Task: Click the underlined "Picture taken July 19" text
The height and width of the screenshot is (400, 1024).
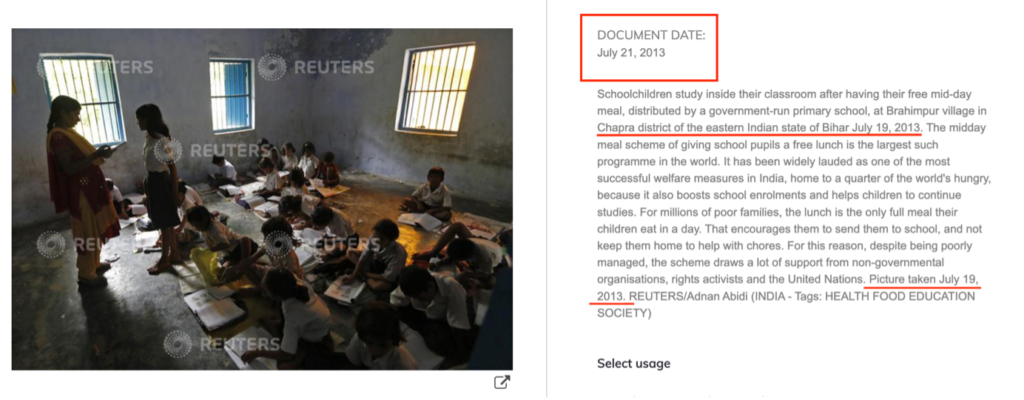Action: [920, 278]
